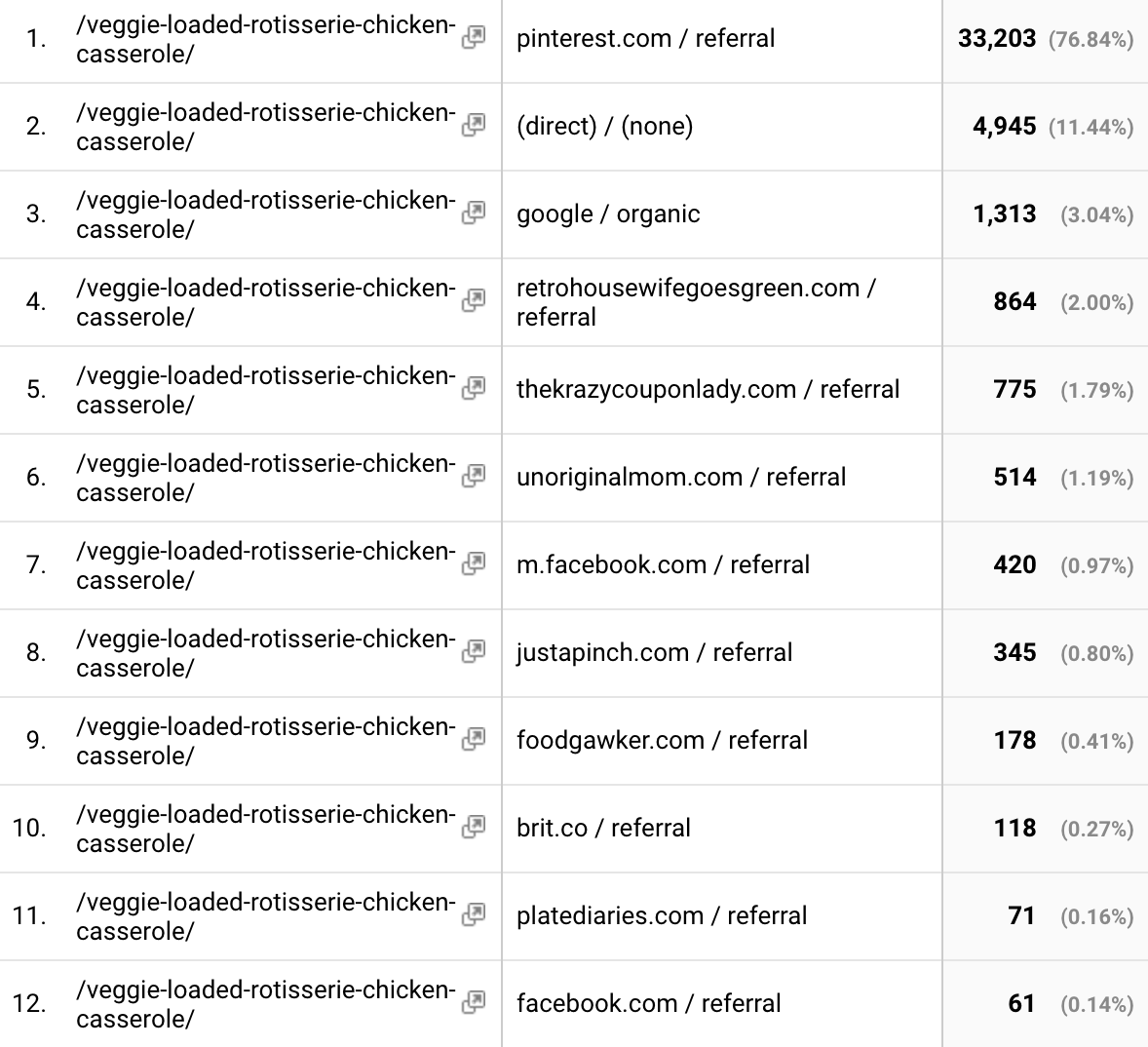Image resolution: width=1148 pixels, height=1047 pixels.
Task: Open external link icon in row 7
Action: (474, 563)
